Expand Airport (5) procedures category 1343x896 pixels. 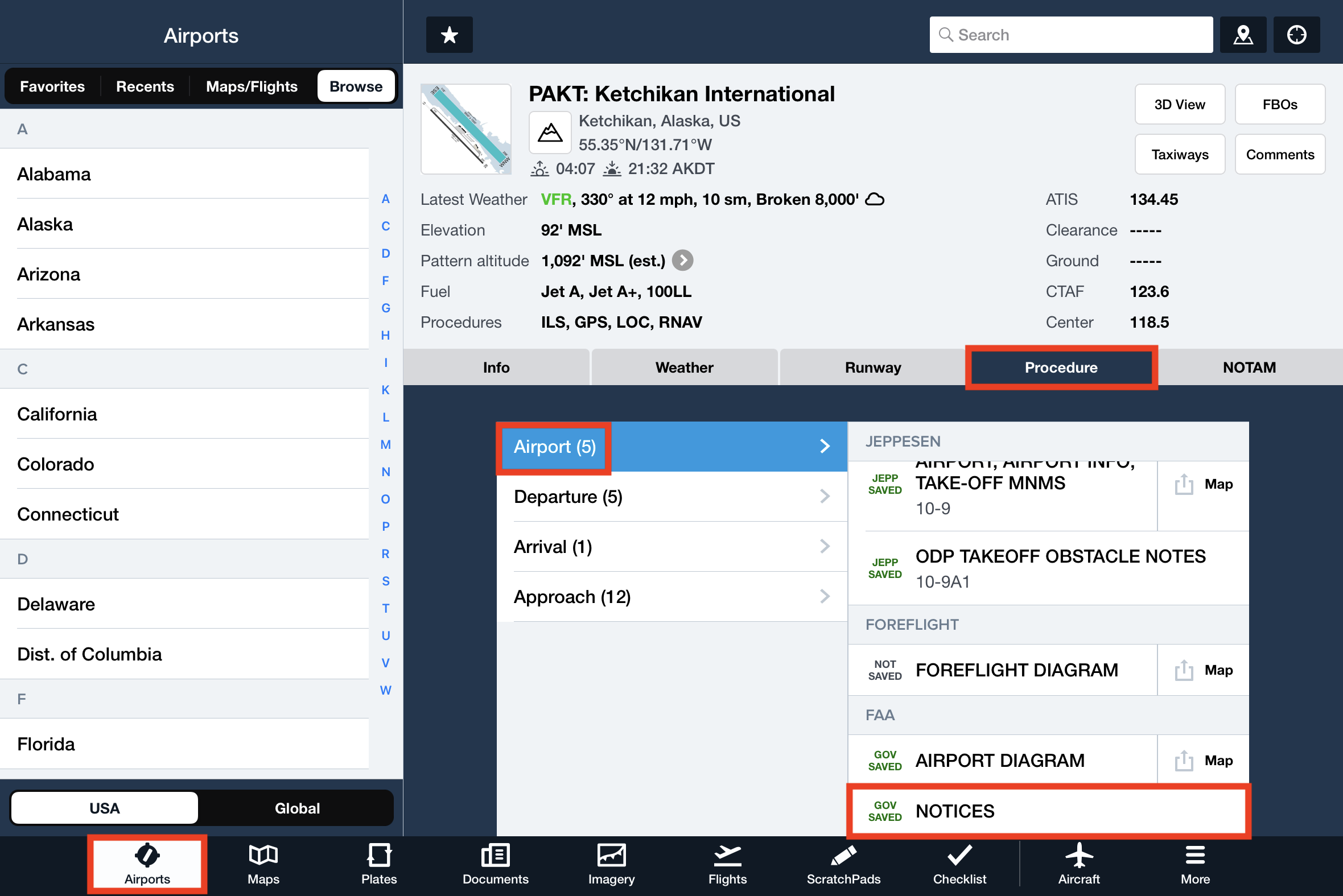tap(672, 446)
